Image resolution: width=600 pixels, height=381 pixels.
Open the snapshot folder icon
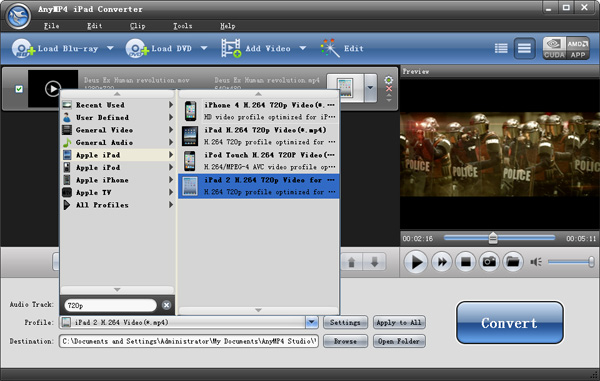(513, 262)
